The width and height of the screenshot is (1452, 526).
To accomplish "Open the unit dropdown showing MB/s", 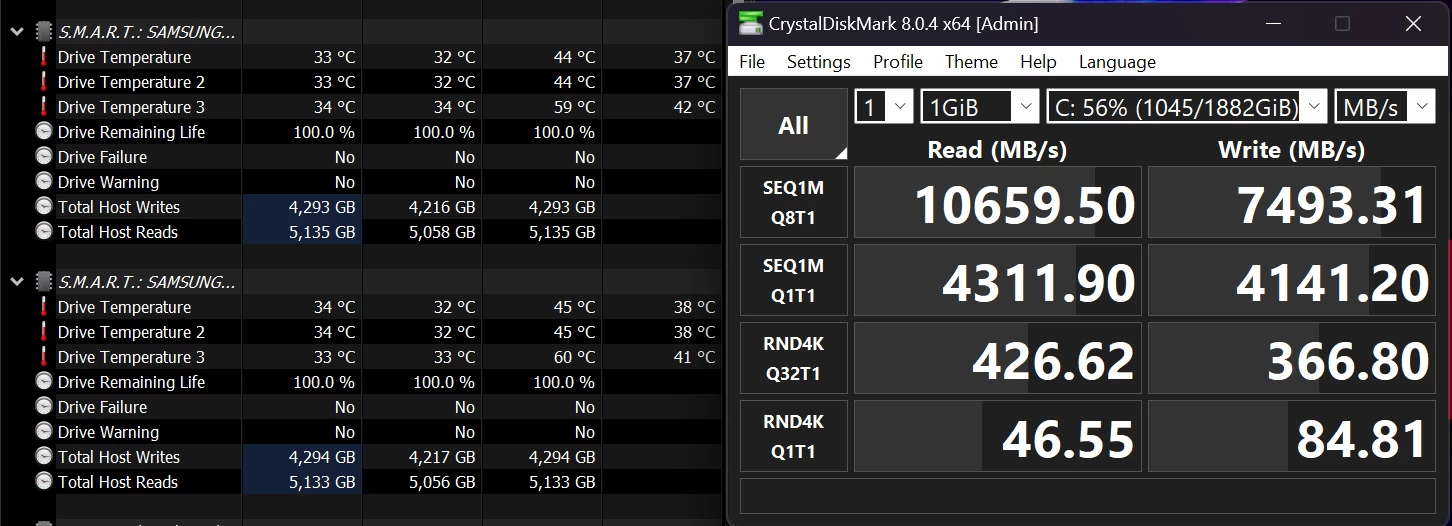I will click(1385, 106).
